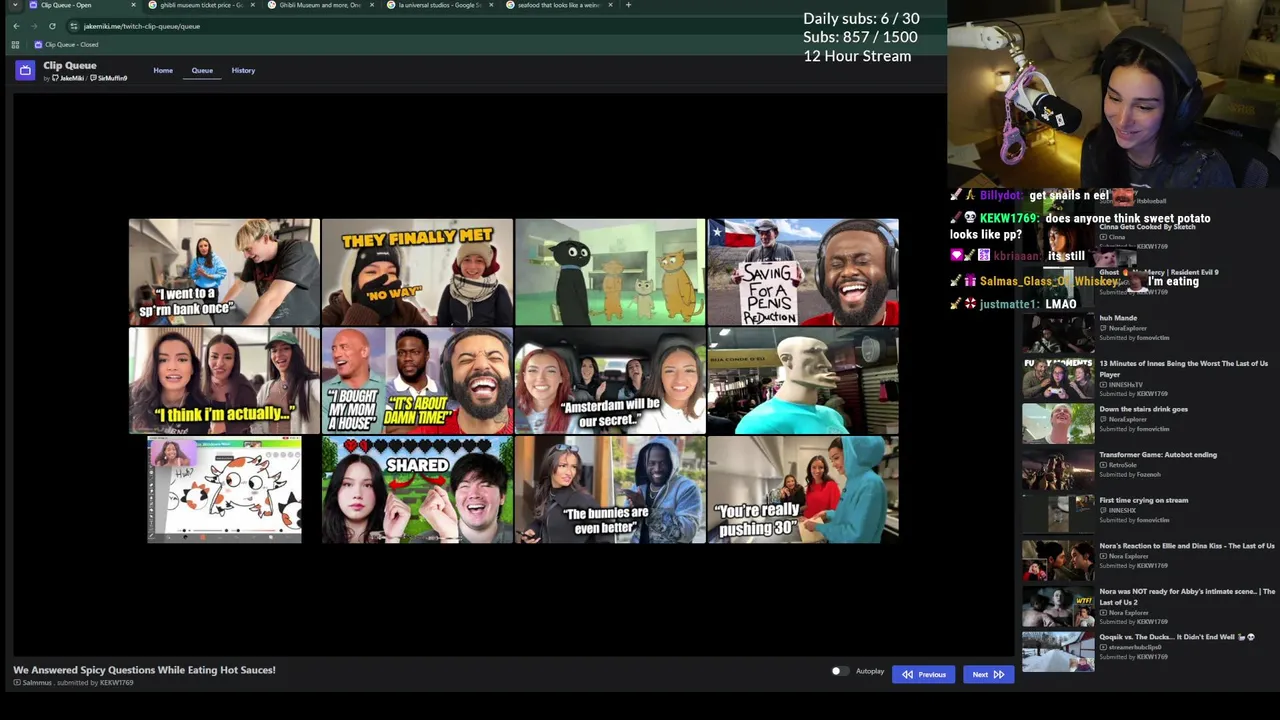
Task: Close the 'seafood that looks like' tab
Action: click(x=610, y=5)
